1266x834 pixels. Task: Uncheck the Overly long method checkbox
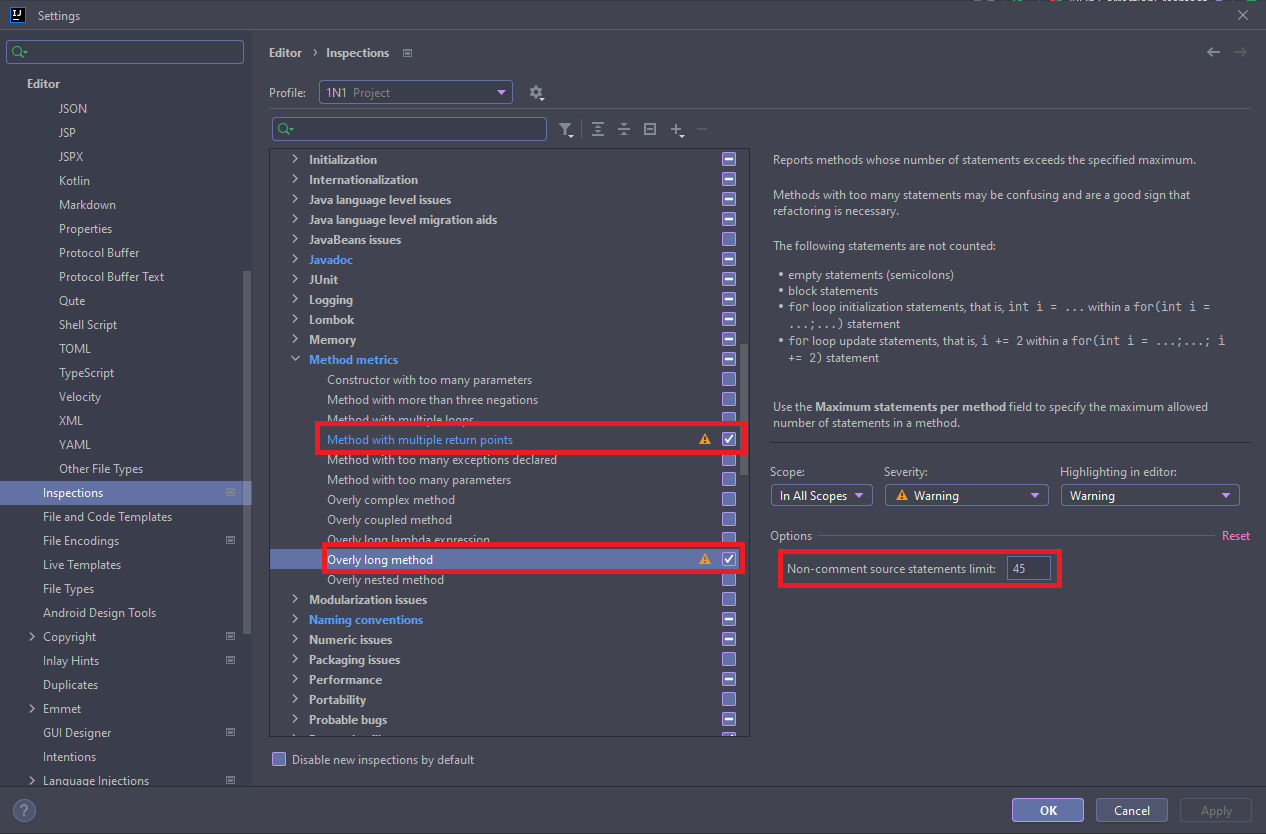point(729,560)
